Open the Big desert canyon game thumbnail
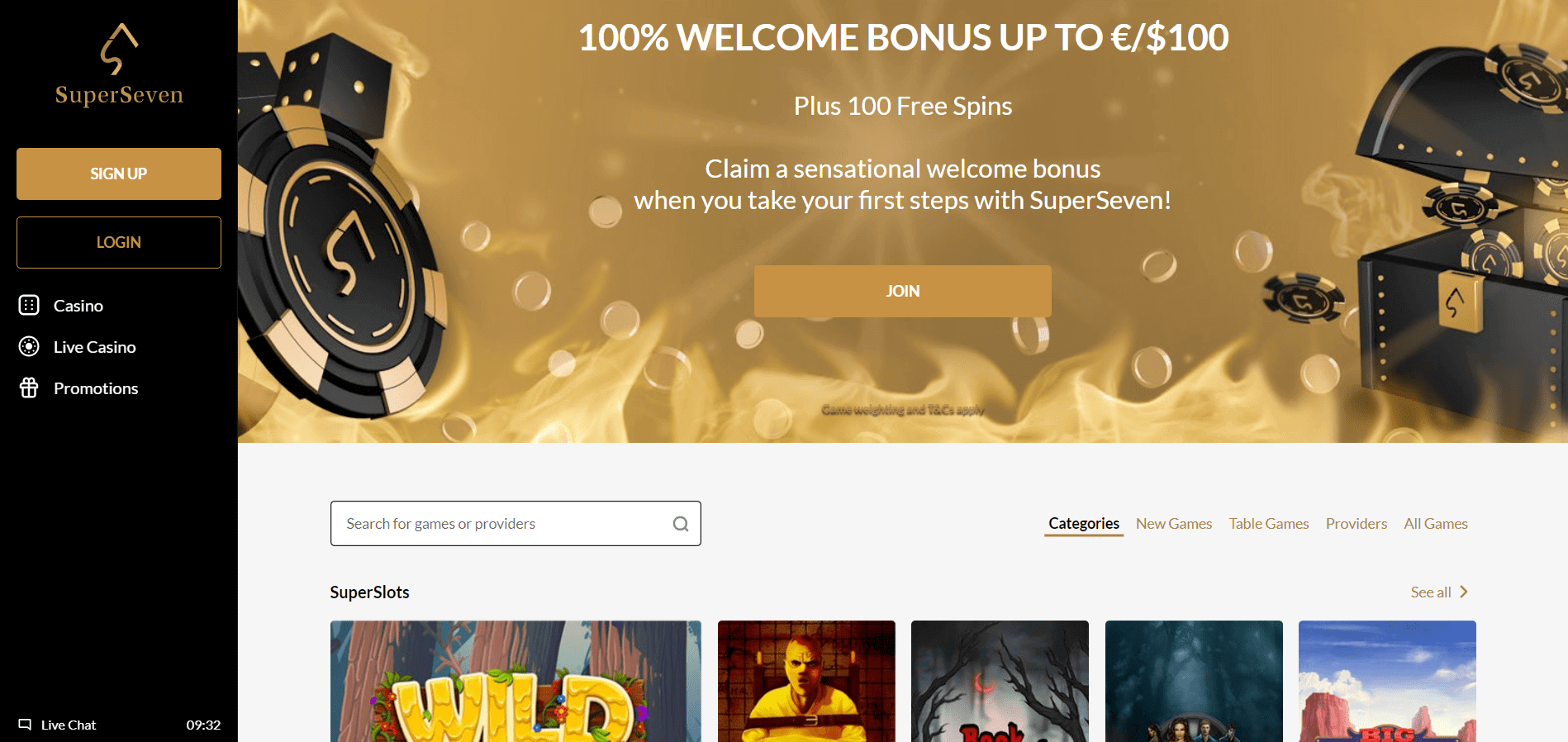This screenshot has width=1568, height=742. 1387,682
